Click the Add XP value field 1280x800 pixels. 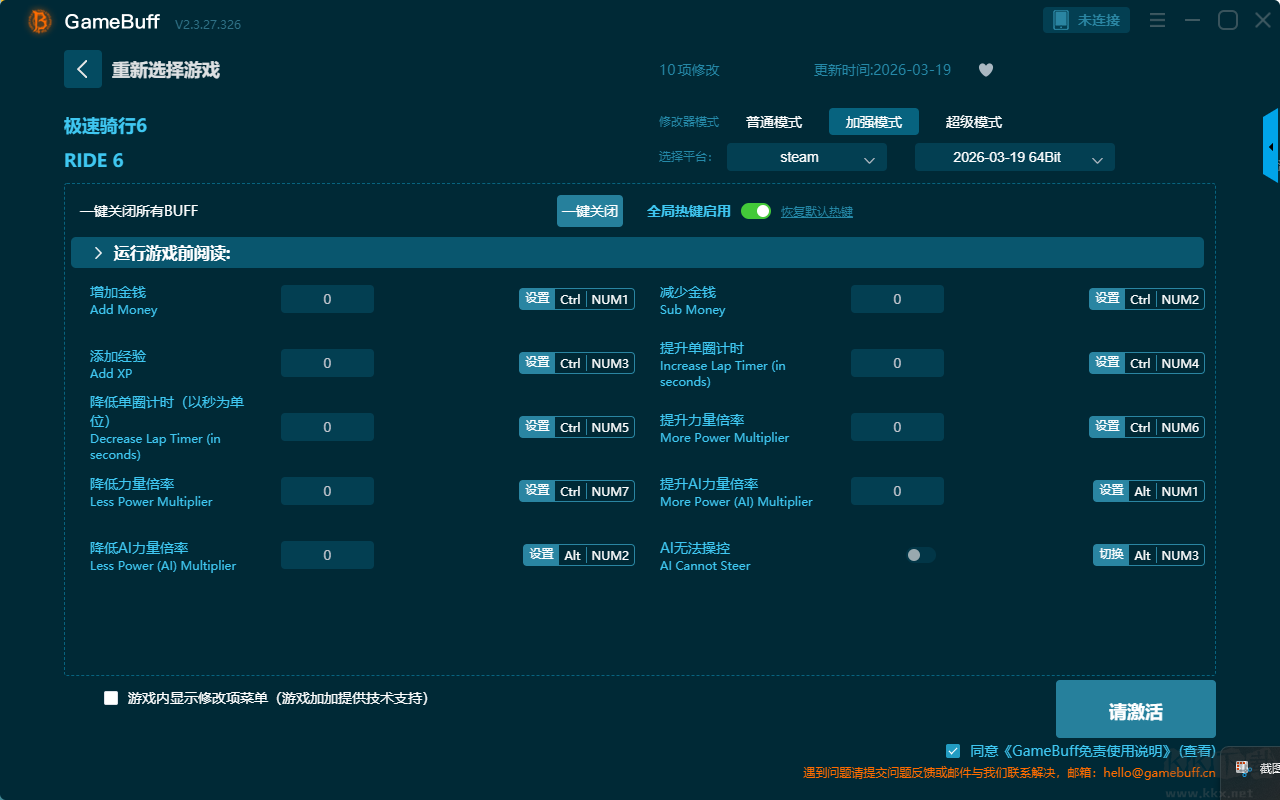point(327,363)
